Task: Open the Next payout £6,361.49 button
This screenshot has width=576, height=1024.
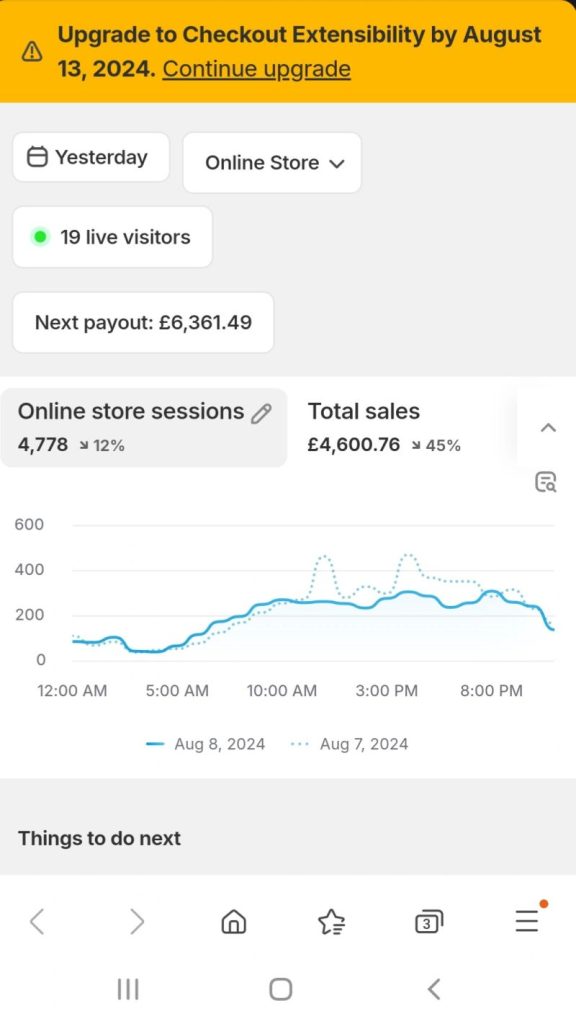Action: (x=143, y=323)
